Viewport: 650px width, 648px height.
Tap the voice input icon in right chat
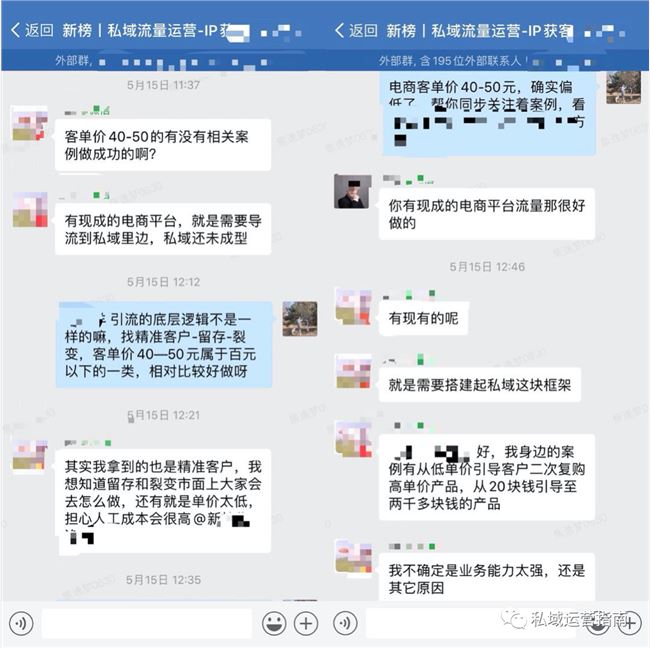tap(344, 623)
